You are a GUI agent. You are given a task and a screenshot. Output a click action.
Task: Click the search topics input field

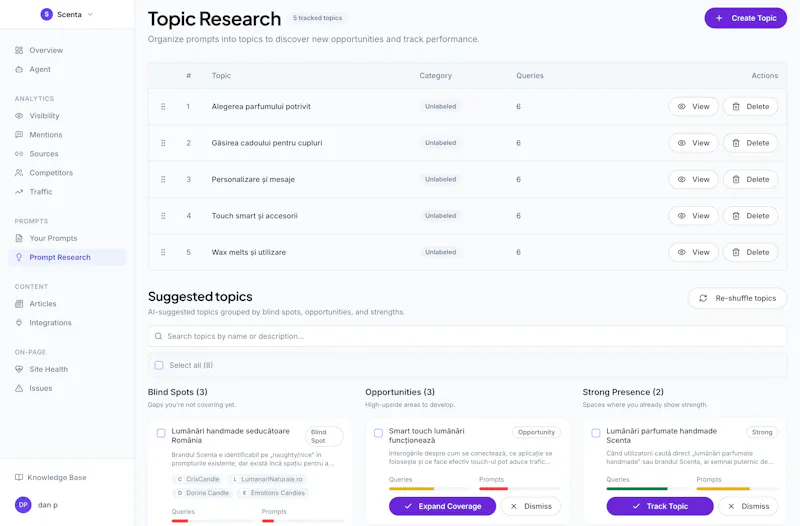point(467,336)
